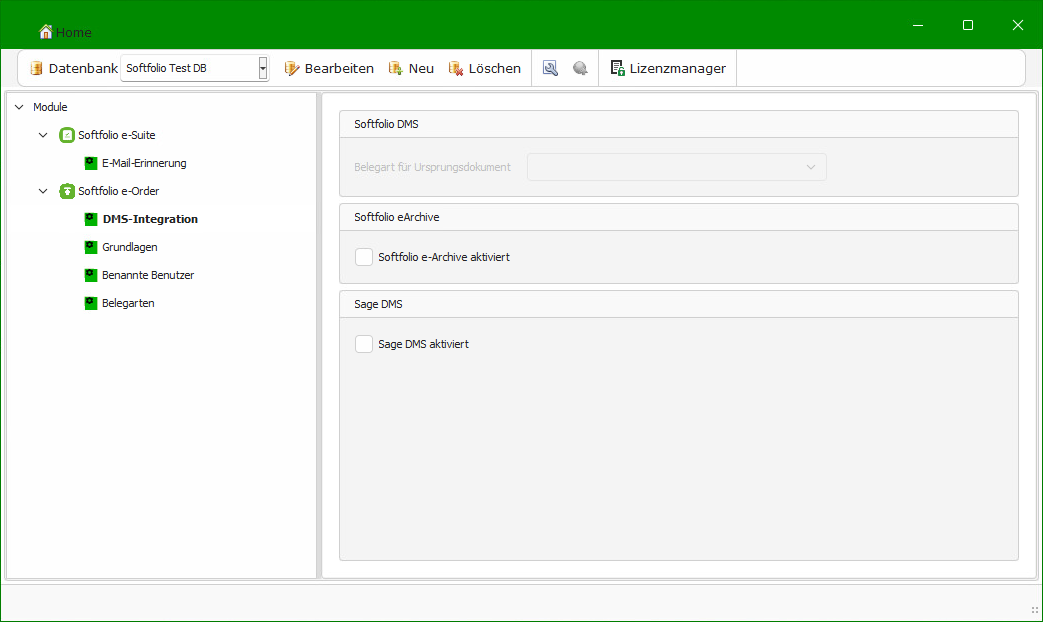
Task: Select Grundlagen tree entry
Action: click(x=130, y=247)
